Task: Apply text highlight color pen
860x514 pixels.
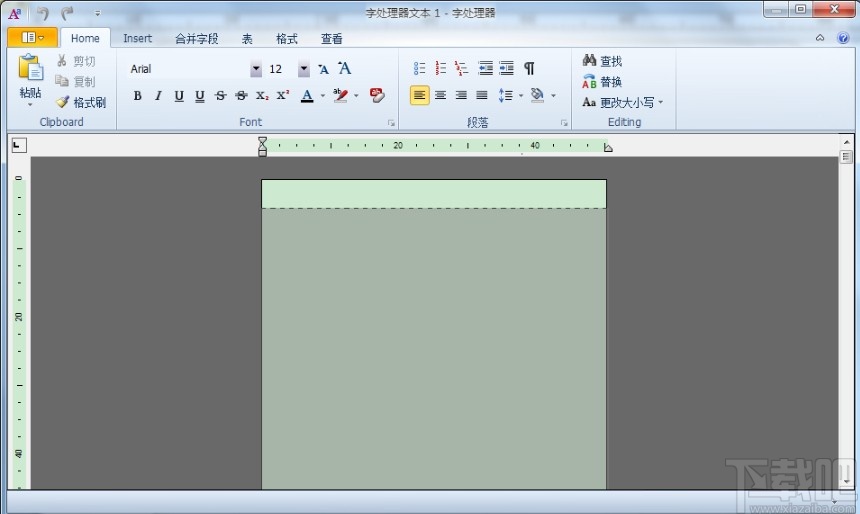Action: pos(341,96)
